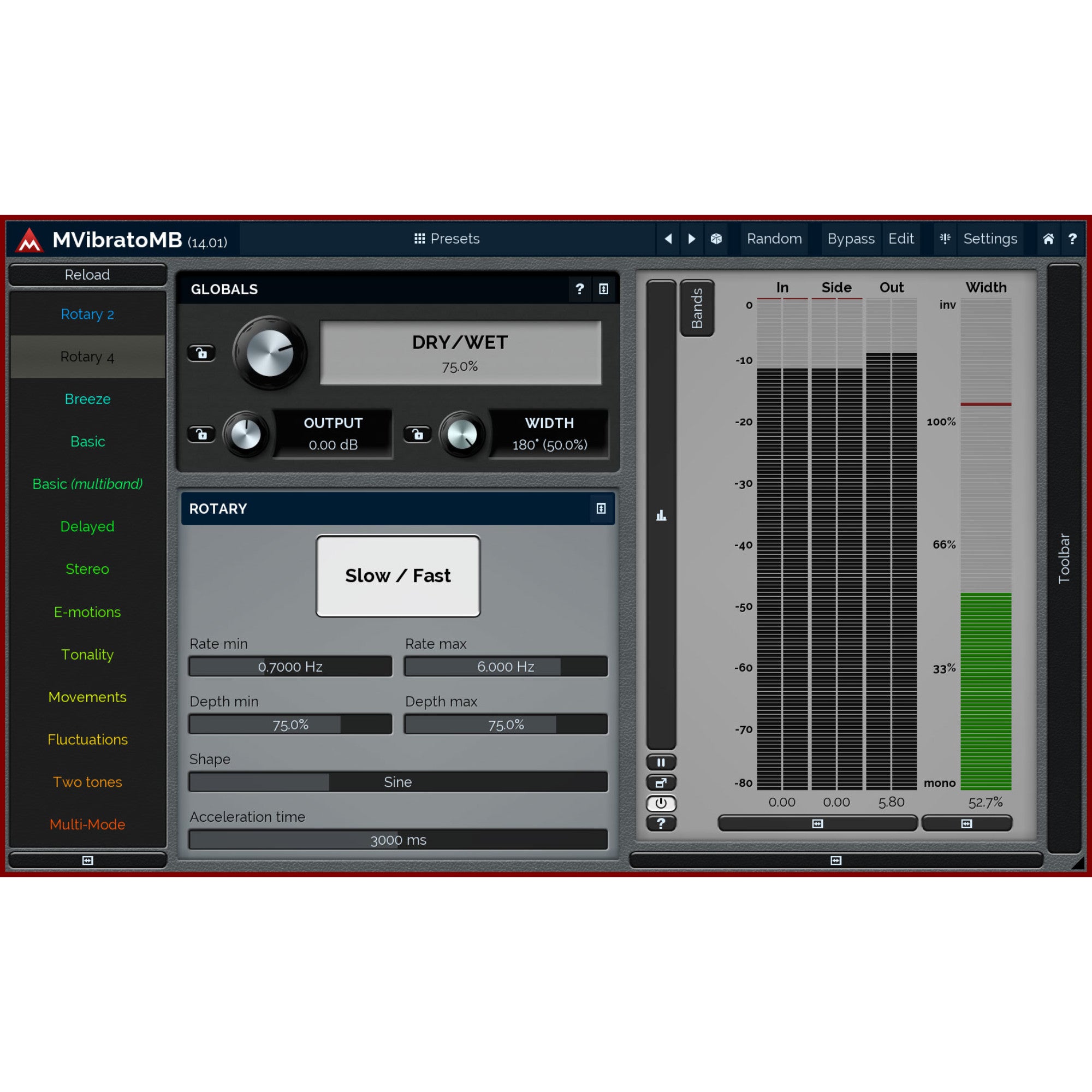1092x1092 pixels.
Task: Pop out the meters window icon
Action: (661, 783)
